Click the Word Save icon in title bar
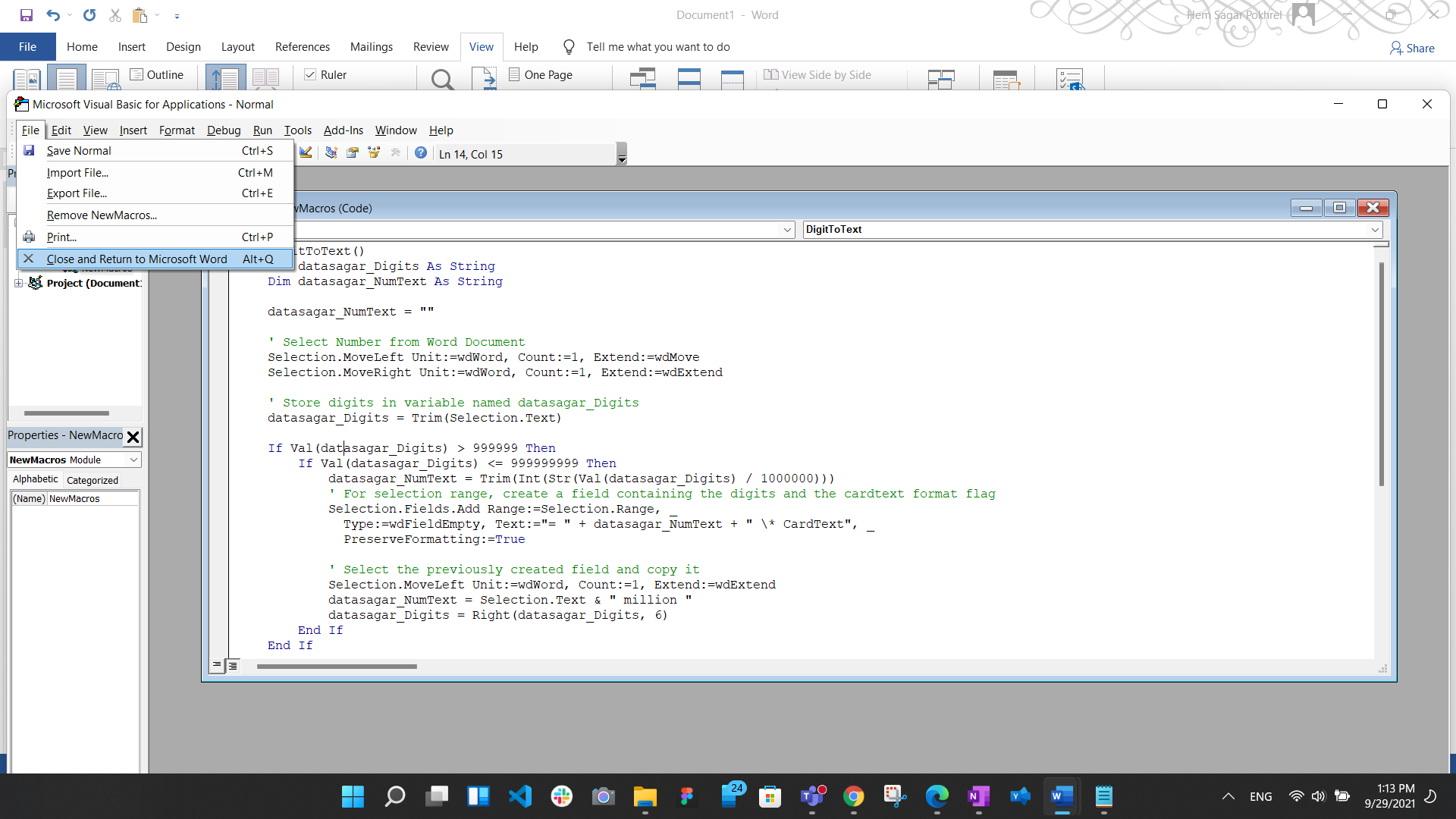This screenshot has width=1456, height=819. point(27,15)
